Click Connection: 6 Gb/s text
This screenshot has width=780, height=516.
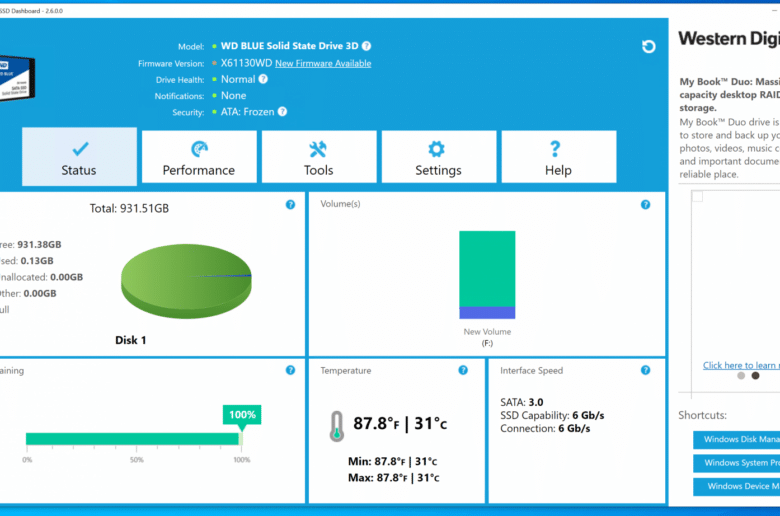pyautogui.click(x=545, y=428)
